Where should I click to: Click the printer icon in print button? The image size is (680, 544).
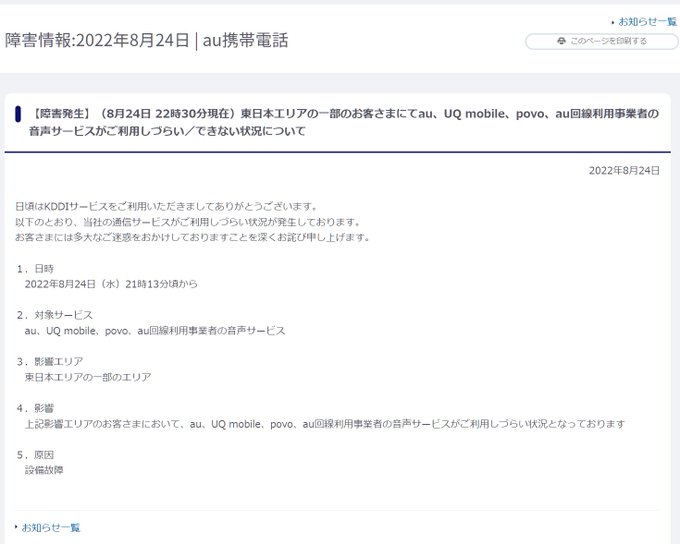(x=562, y=41)
